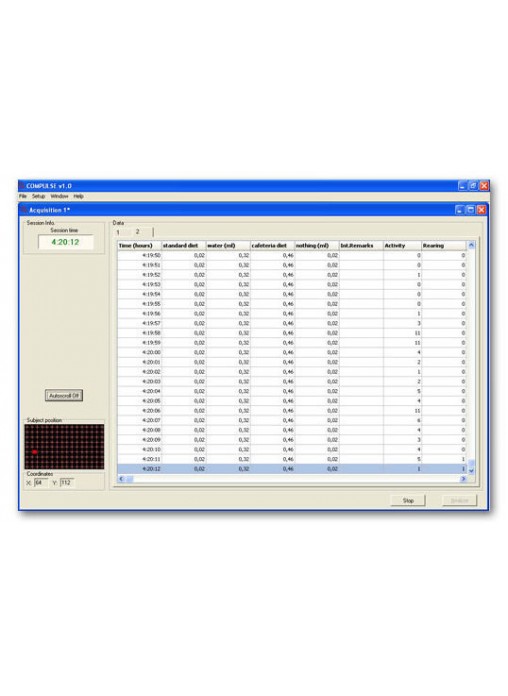The height and width of the screenshot is (696, 508).
Task: Maximize the Acquisition 1 inner window
Action: click(471, 210)
